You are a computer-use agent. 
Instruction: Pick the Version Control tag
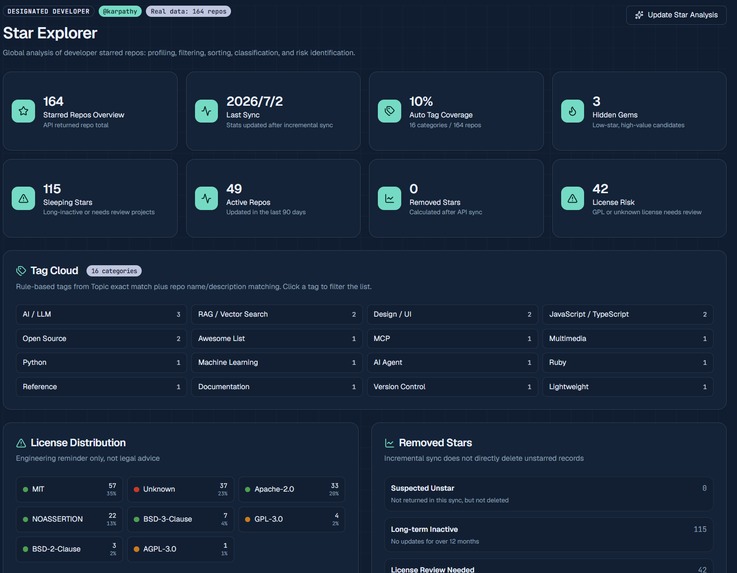[452, 387]
